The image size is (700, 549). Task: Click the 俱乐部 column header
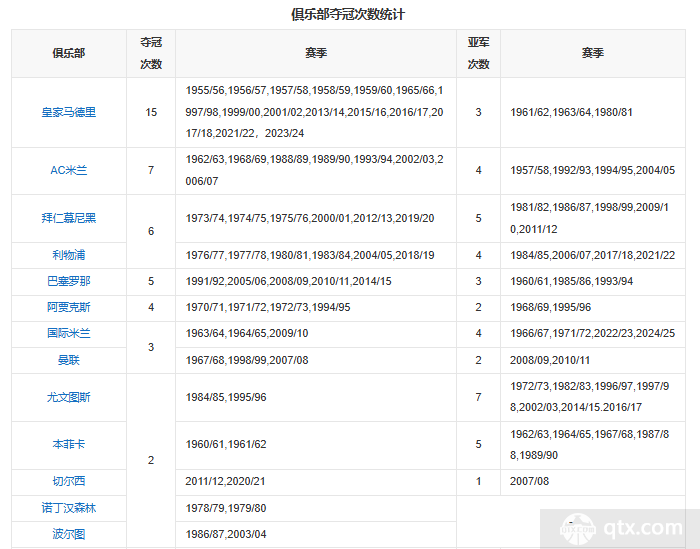pyautogui.click(x=69, y=53)
